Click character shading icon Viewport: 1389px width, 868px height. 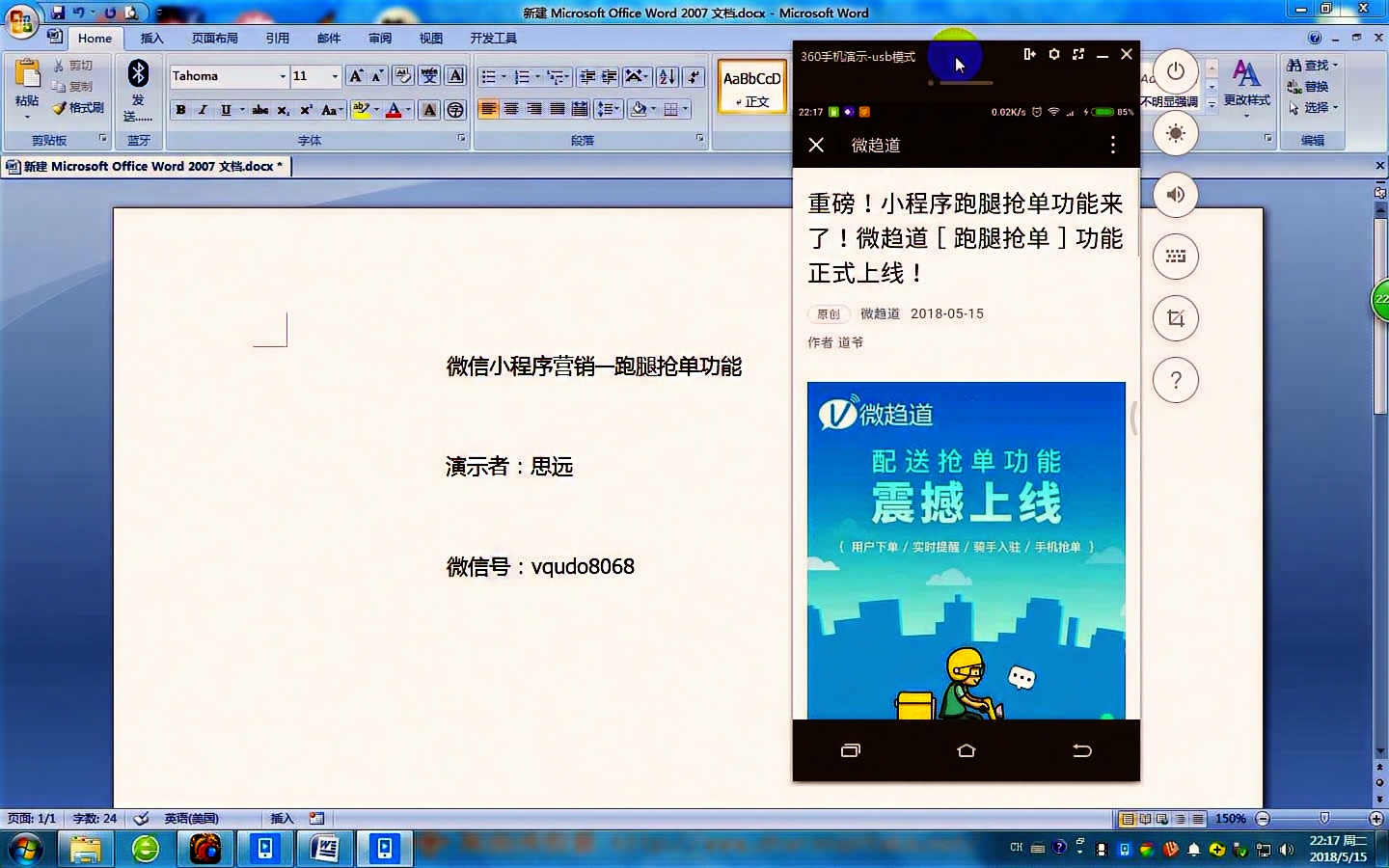[x=430, y=110]
